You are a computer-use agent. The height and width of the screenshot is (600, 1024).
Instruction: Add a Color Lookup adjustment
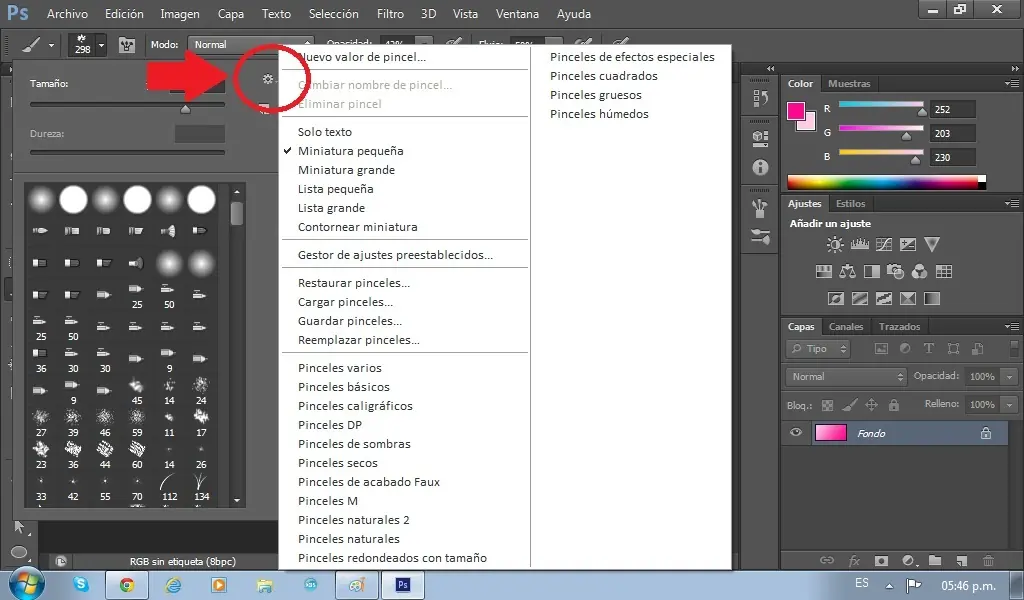[x=944, y=272]
